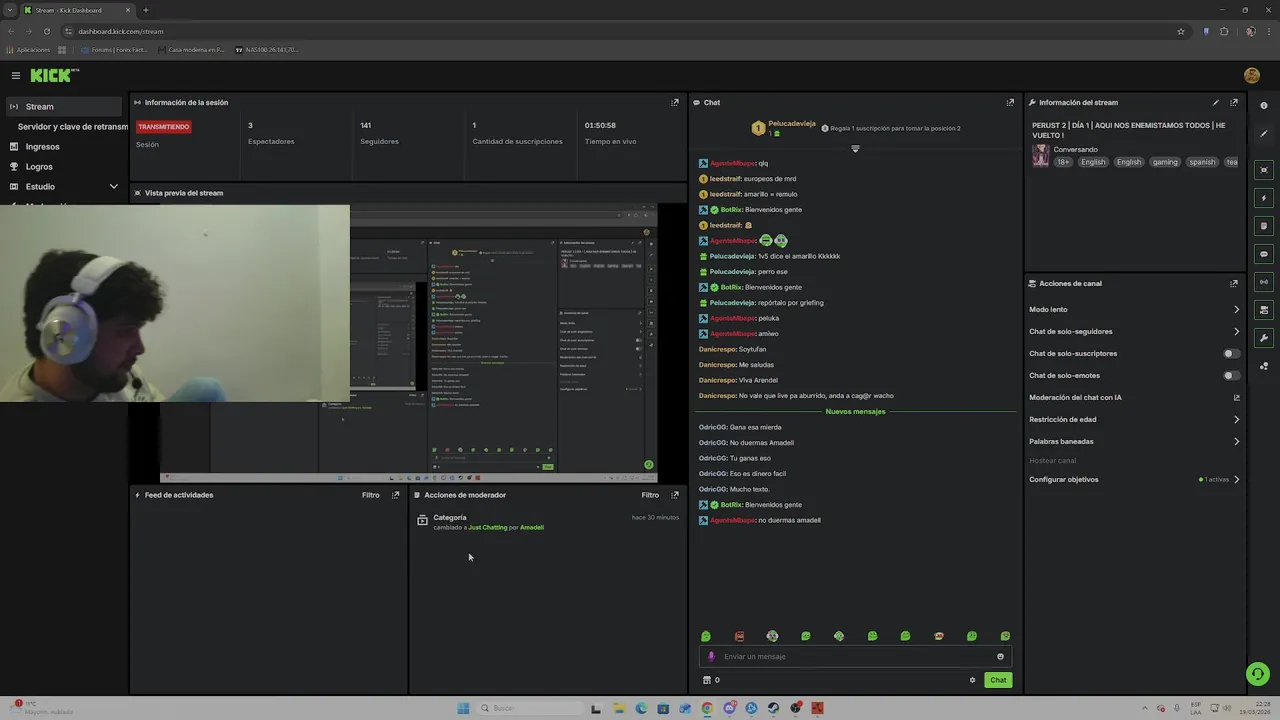Image resolution: width=1280 pixels, height=720 pixels.
Task: Pop out the Acciones de moderador panel
Action: (675, 495)
